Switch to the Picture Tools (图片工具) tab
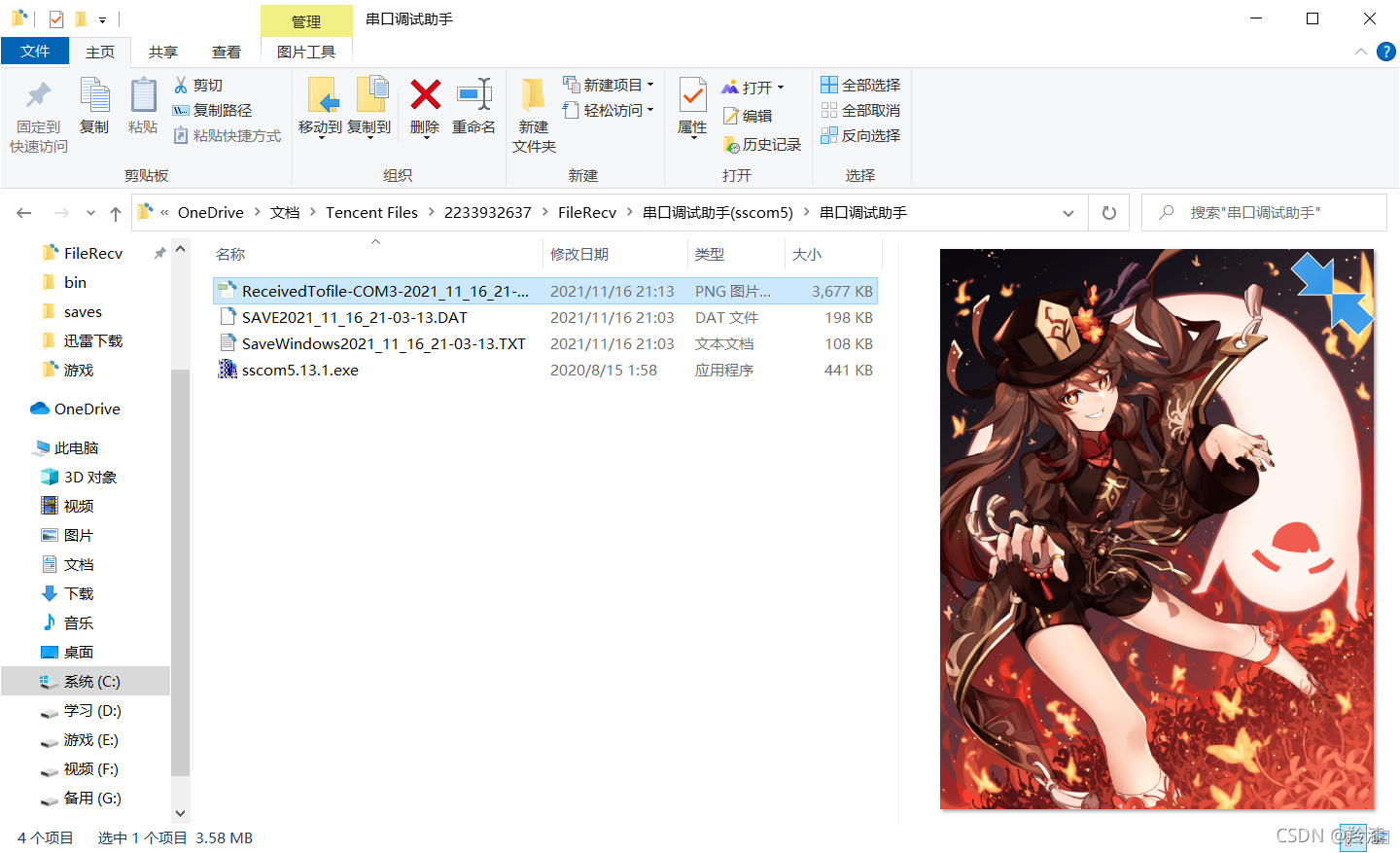The width and height of the screenshot is (1400, 853). pos(306,53)
